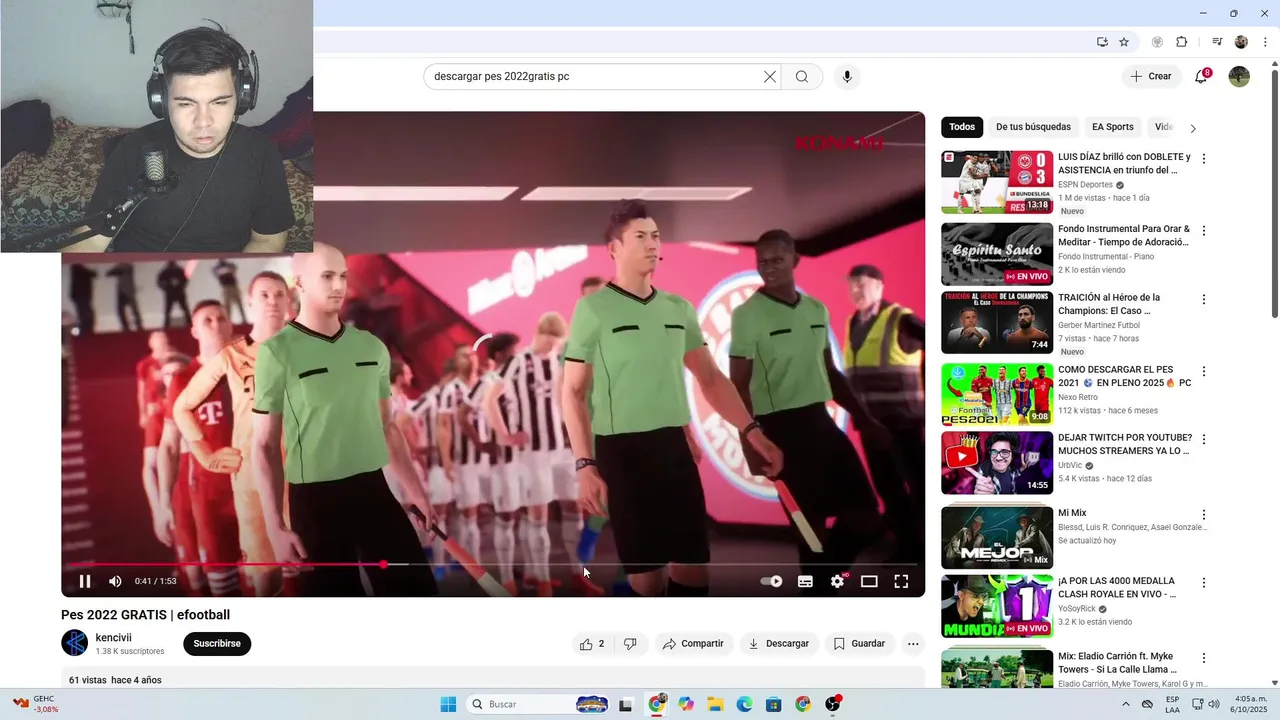Viewport: 1280px width, 720px height.
Task: Open options for LUIS DÍAZ video
Action: (x=1204, y=159)
